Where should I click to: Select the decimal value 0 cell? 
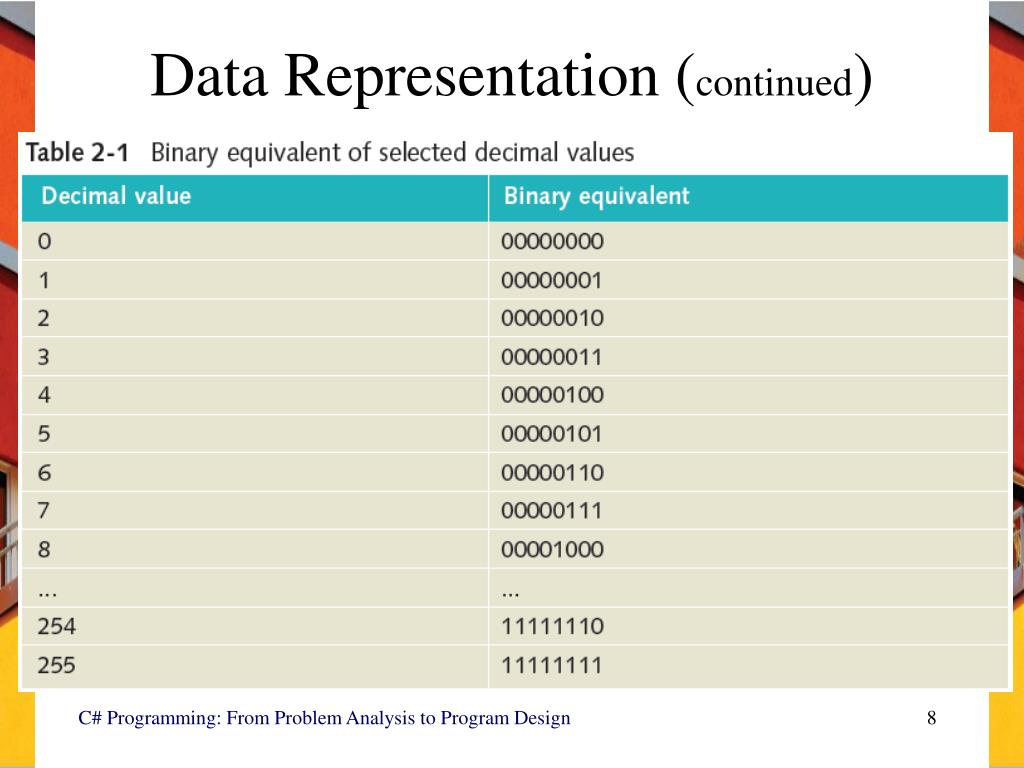255,241
